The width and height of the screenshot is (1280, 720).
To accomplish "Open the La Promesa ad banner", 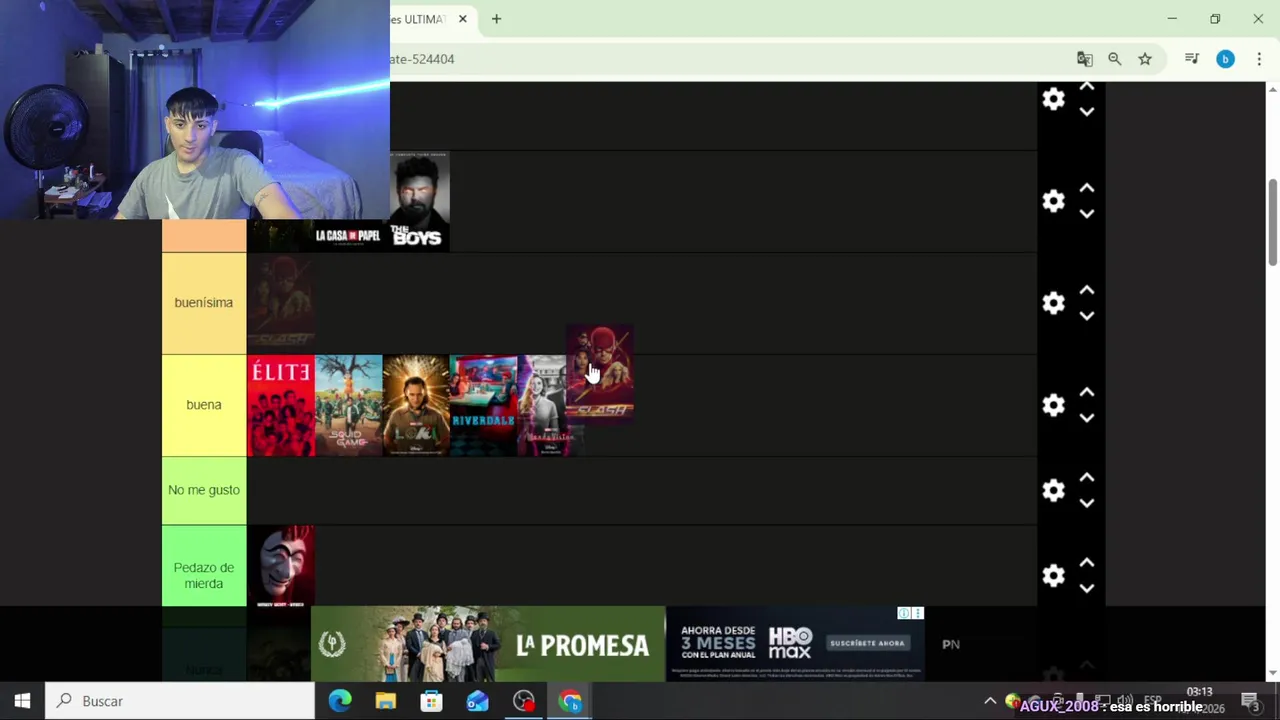I will click(488, 644).
